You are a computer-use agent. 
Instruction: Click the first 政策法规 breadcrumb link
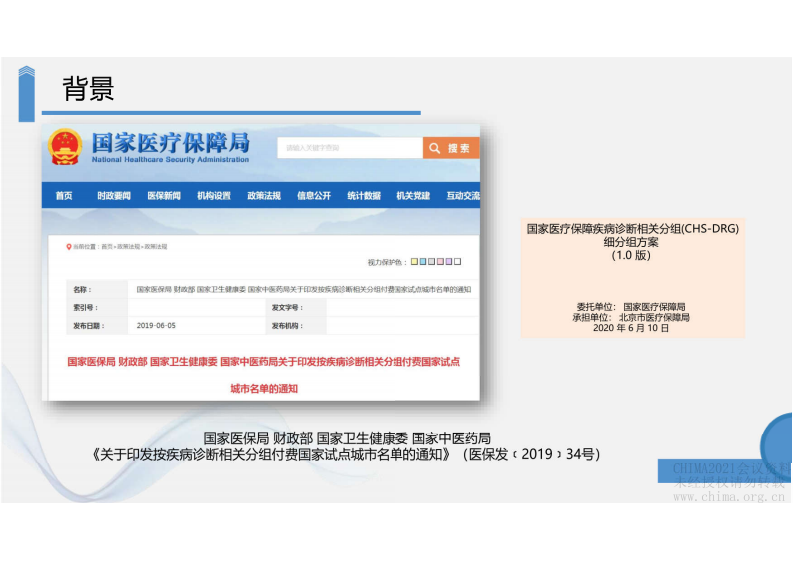pos(128,247)
